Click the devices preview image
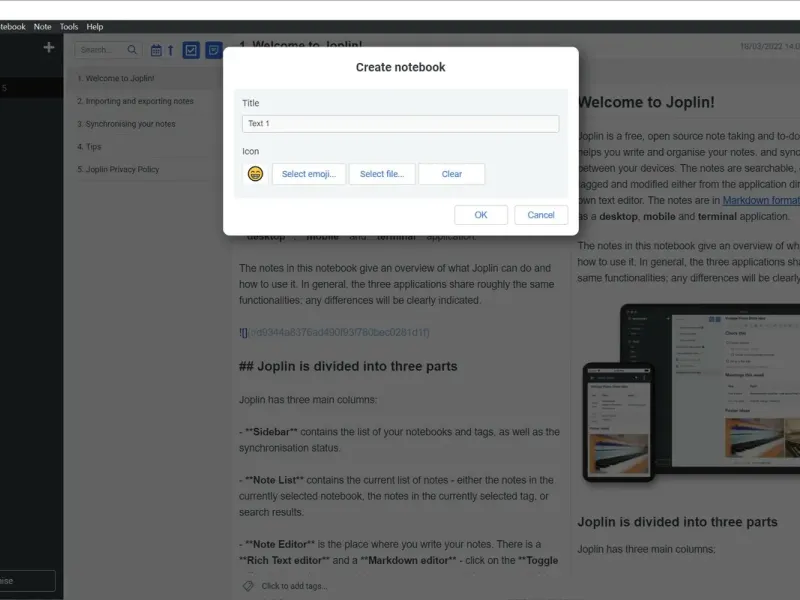Viewport: 800px width, 600px height. [691, 393]
